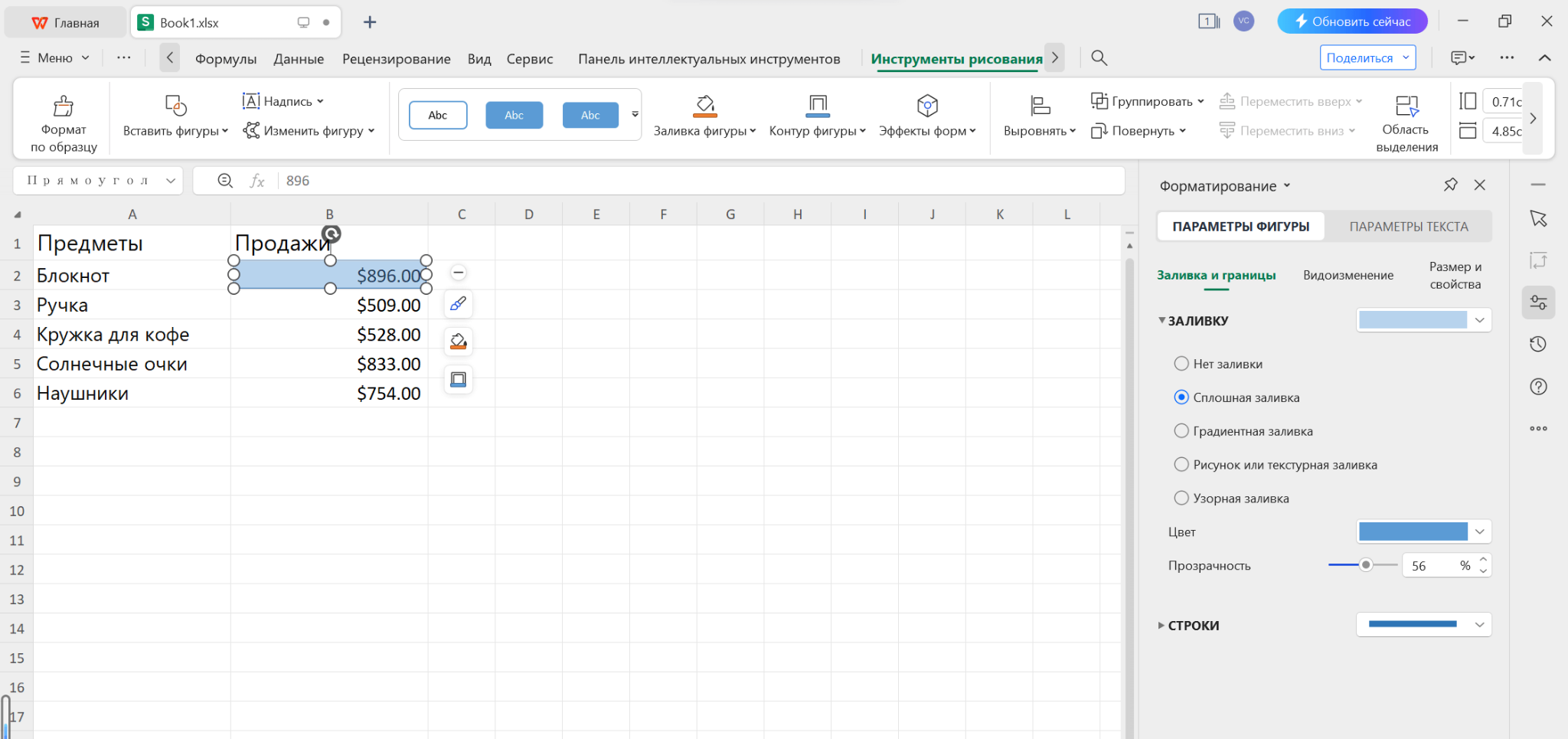Open the search magnifier icon in ribbon
Image resolution: width=1568 pixels, height=739 pixels.
(1099, 58)
